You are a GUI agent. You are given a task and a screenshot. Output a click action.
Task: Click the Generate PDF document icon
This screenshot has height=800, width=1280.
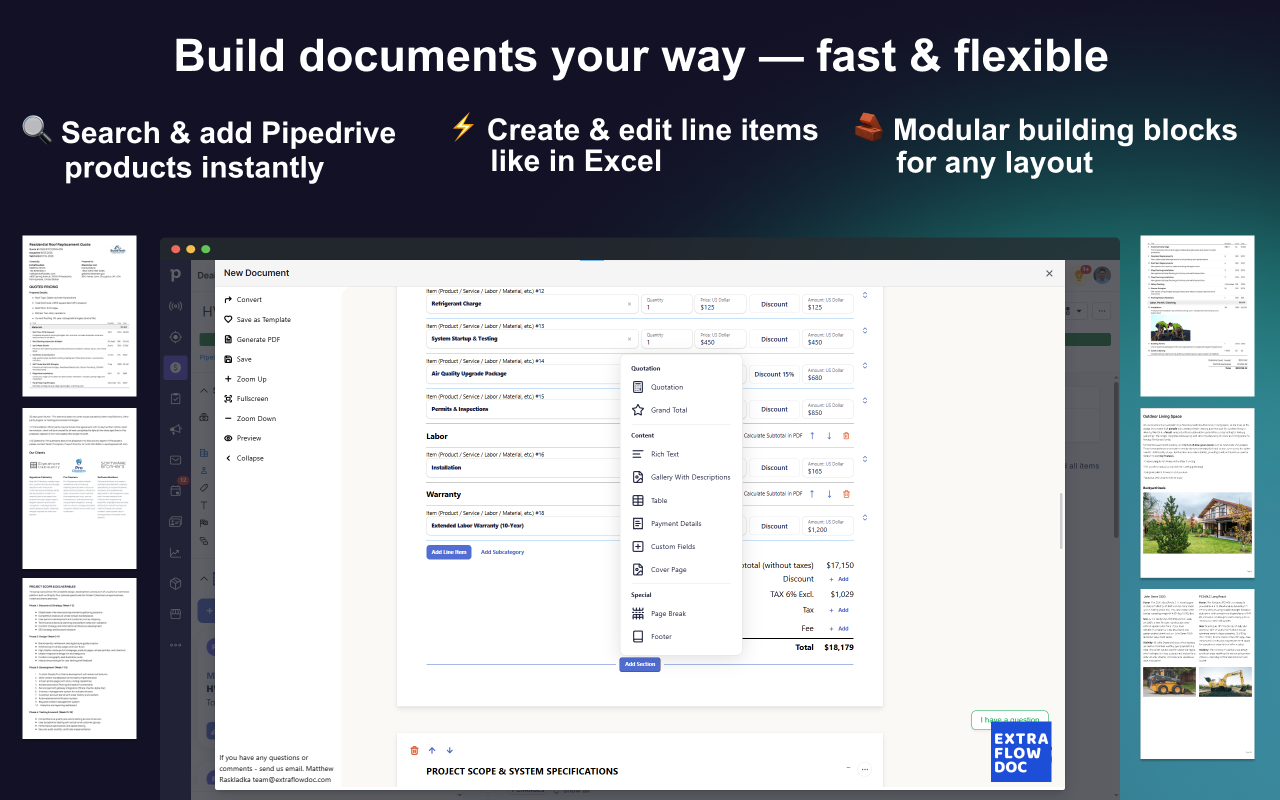point(228,340)
